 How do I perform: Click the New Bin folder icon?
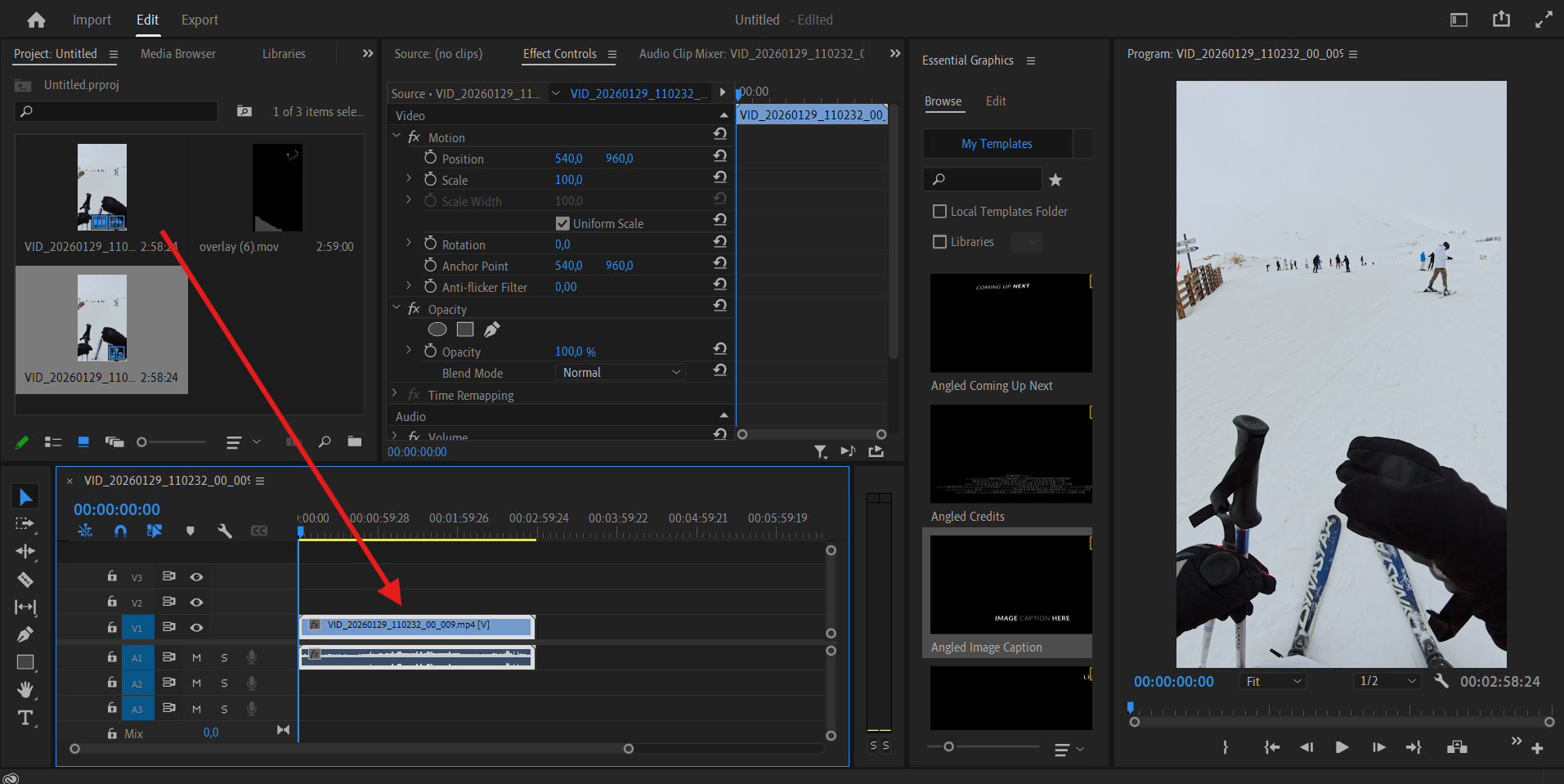pyautogui.click(x=354, y=441)
